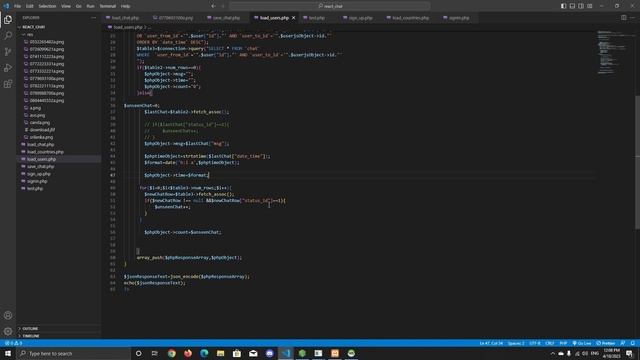The width and height of the screenshot is (640, 360).
Task: Open sign_up.php in the Explorer
Action: tap(59, 174)
